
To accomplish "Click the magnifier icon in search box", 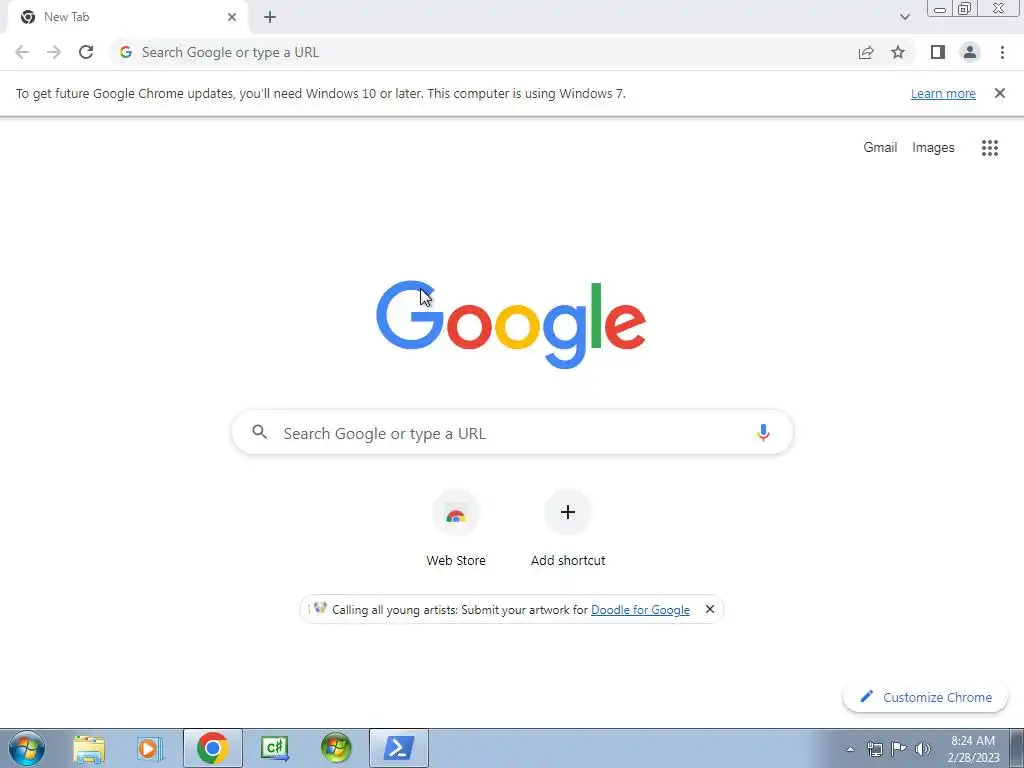I will coord(260,432).
